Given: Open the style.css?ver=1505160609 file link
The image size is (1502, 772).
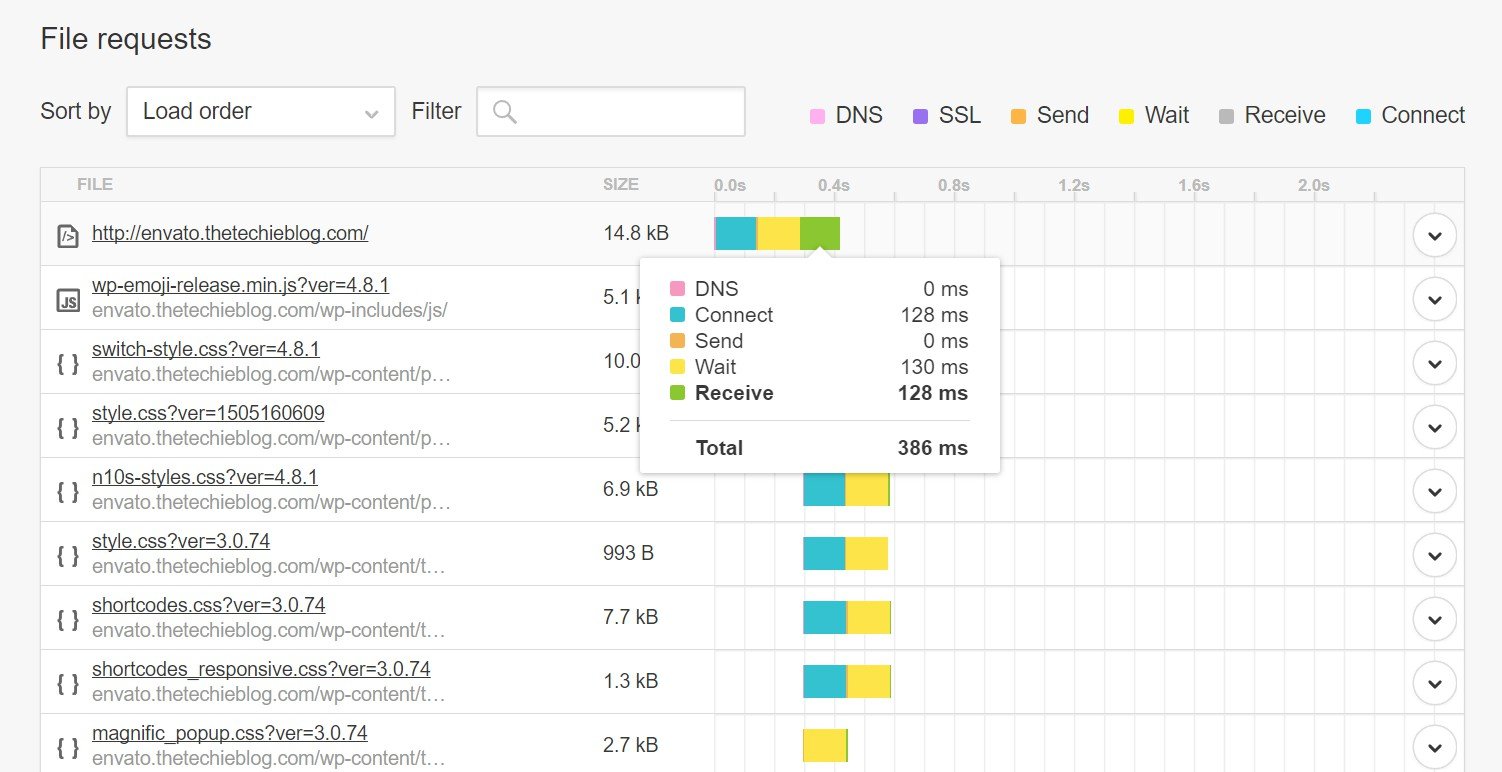Looking at the screenshot, I should pyautogui.click(x=208, y=413).
